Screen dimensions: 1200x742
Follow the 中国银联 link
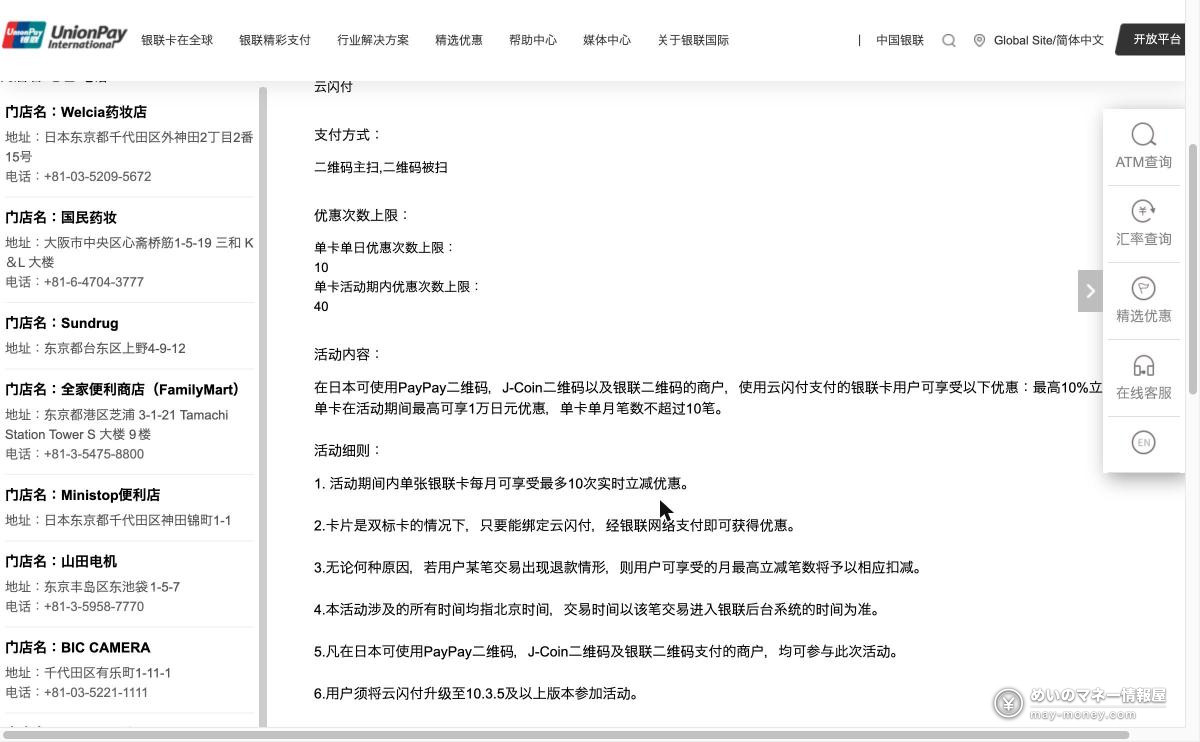tap(900, 40)
